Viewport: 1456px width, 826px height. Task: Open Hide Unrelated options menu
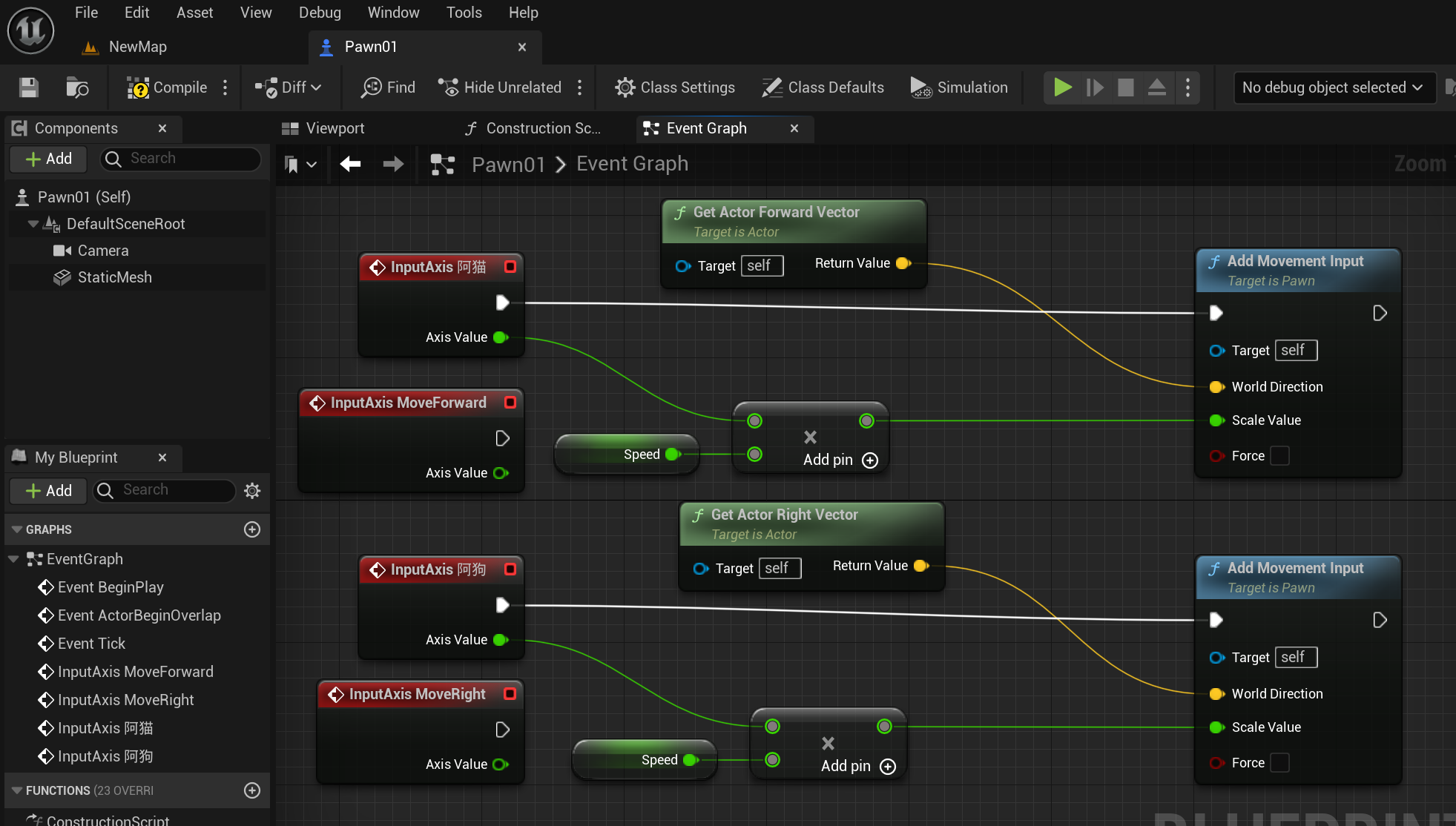(x=580, y=87)
